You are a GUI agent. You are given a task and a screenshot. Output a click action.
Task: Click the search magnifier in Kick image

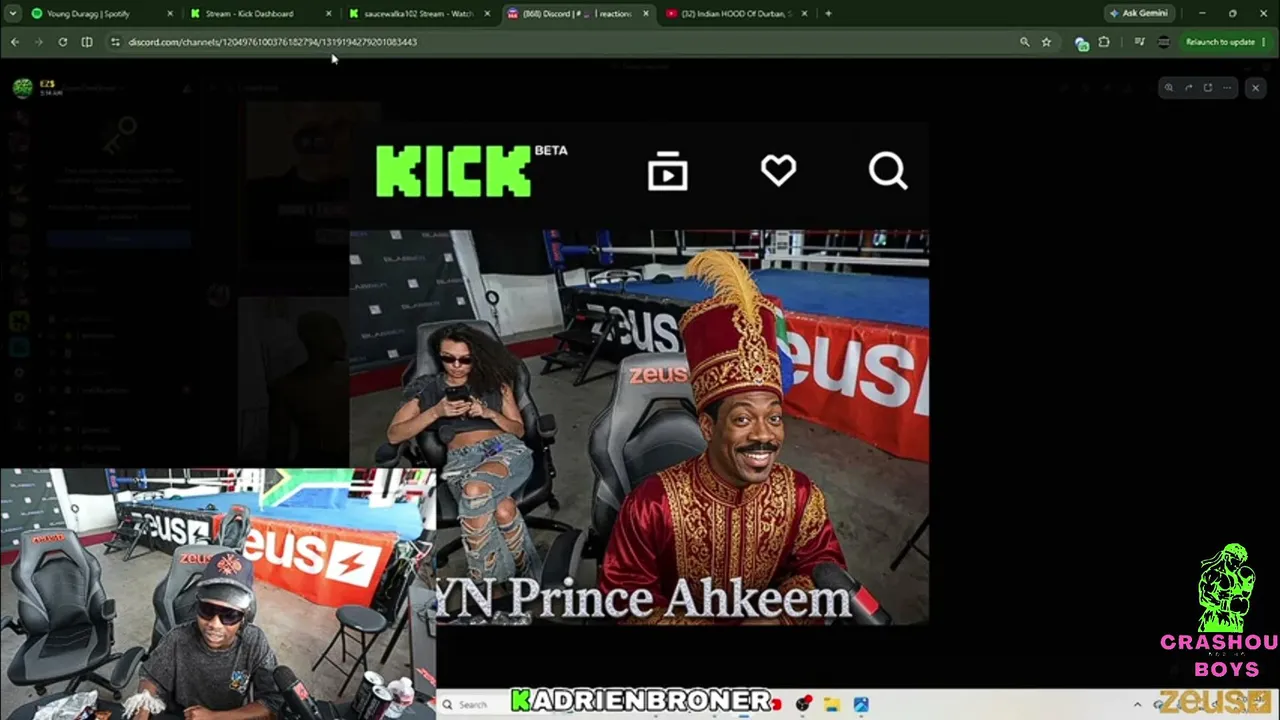[888, 171]
